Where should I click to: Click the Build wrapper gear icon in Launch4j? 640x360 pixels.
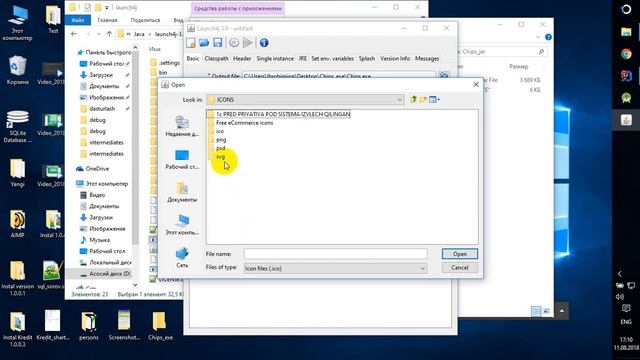(234, 43)
